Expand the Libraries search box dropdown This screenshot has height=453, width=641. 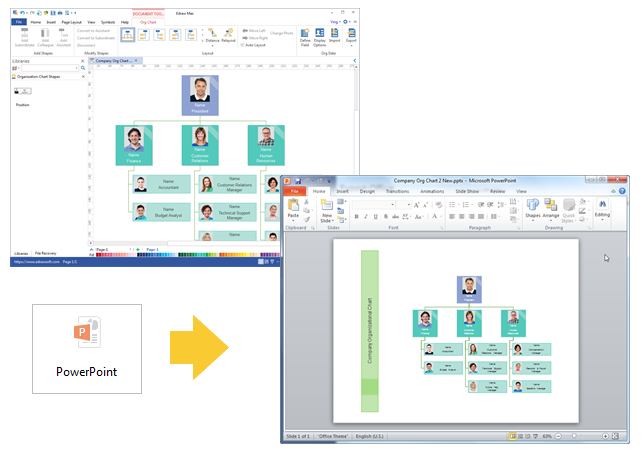pyautogui.click(x=76, y=68)
